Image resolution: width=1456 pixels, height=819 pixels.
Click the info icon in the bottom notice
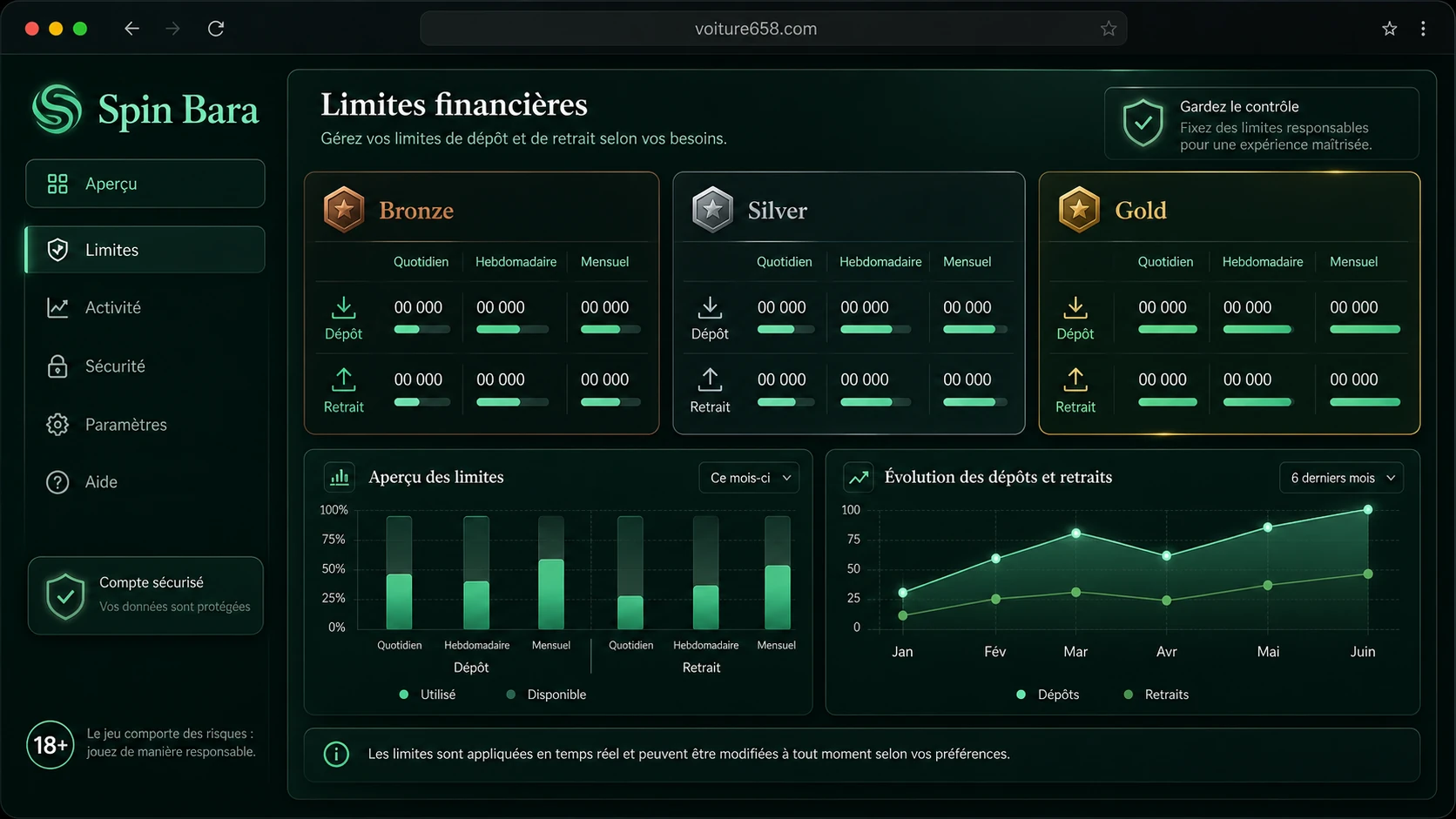point(336,754)
